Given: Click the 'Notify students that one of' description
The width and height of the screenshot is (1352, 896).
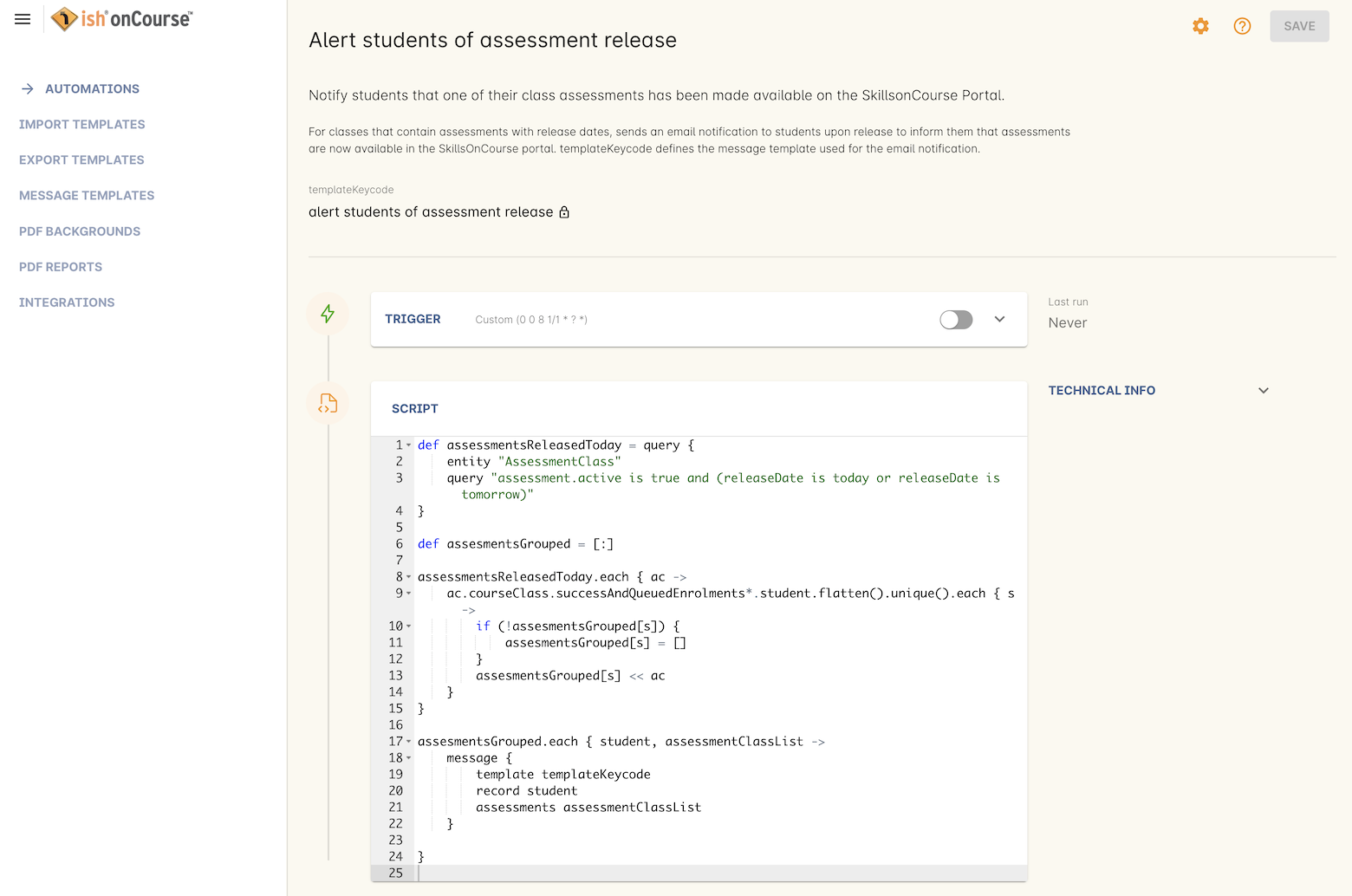Looking at the screenshot, I should (x=657, y=95).
